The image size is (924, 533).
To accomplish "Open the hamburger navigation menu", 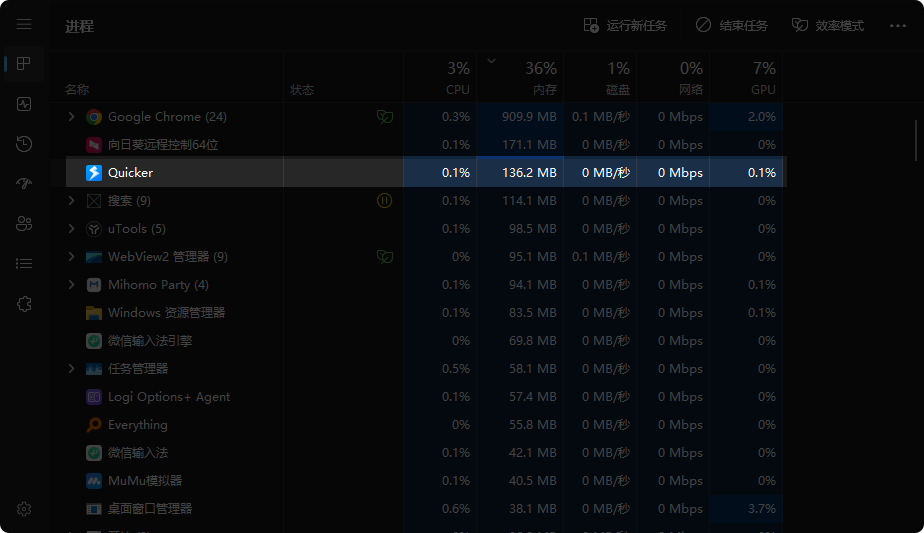I will tap(24, 24).
